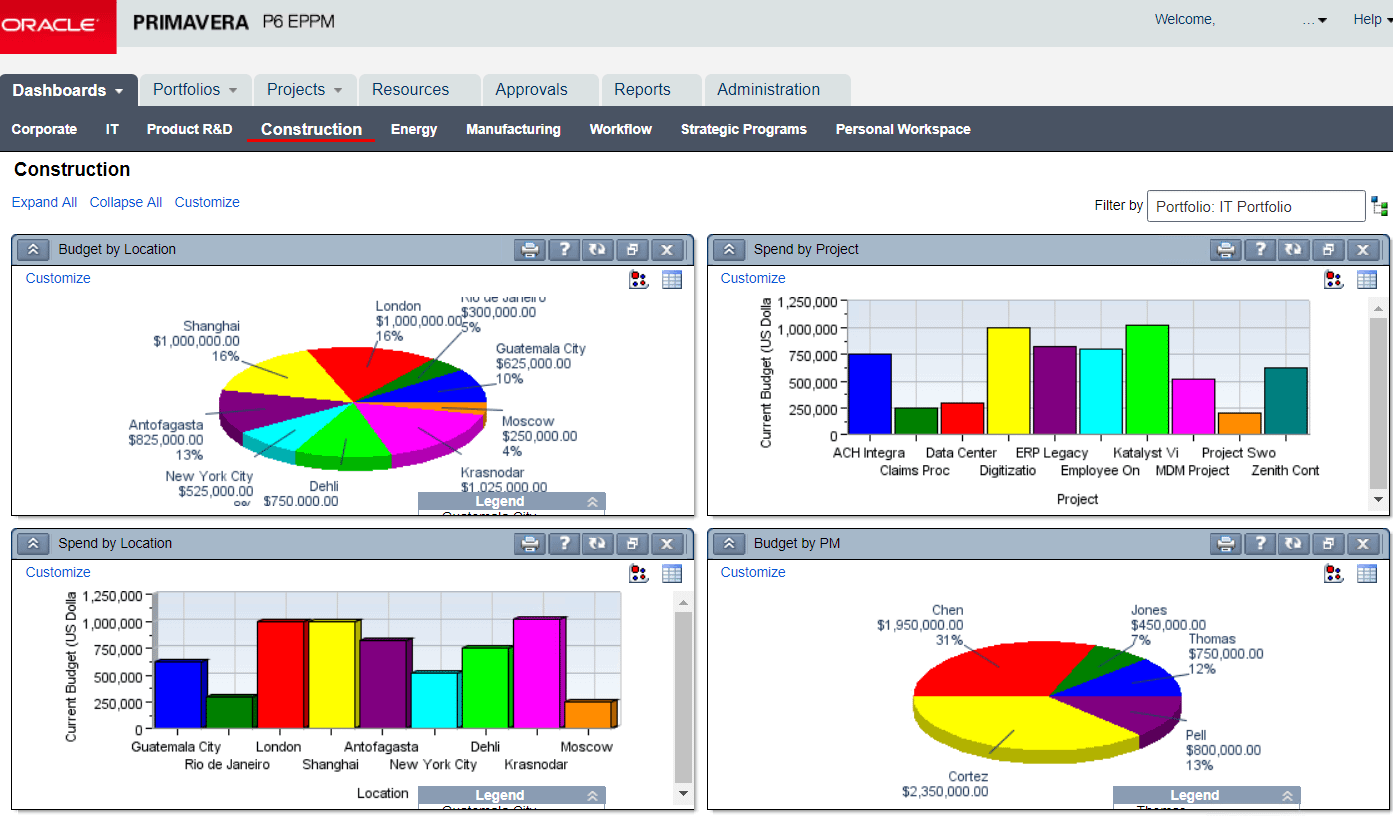Customize the Spend by Location portlet
Image resolution: width=1393 pixels, height=818 pixels.
pyautogui.click(x=57, y=571)
